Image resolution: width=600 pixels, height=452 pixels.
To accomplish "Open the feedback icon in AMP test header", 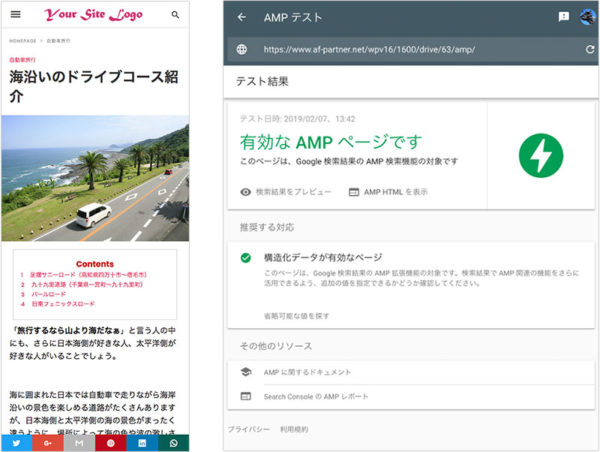I will [564, 17].
